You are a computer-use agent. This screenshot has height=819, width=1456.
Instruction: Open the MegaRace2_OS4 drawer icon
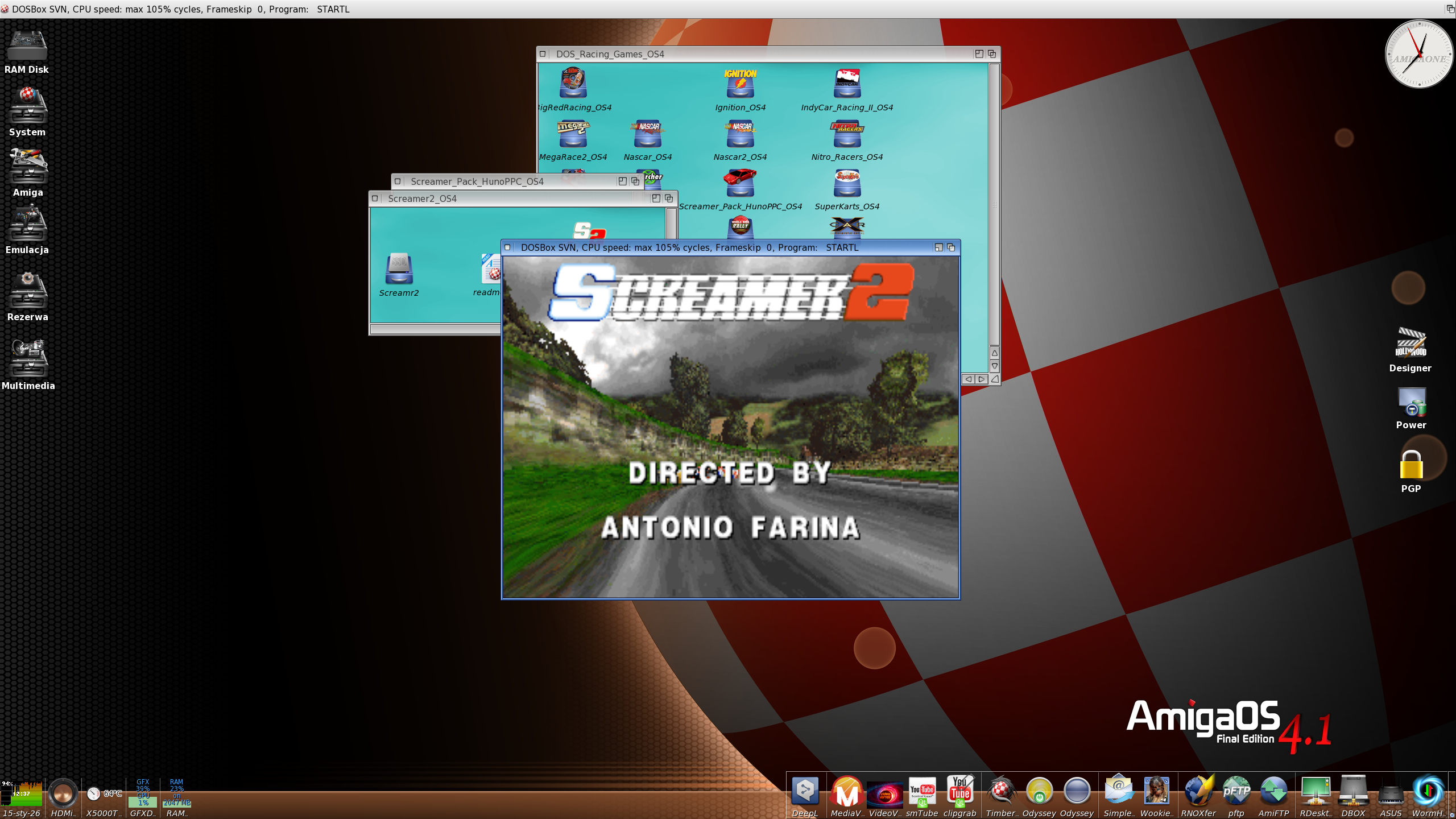tap(573, 134)
